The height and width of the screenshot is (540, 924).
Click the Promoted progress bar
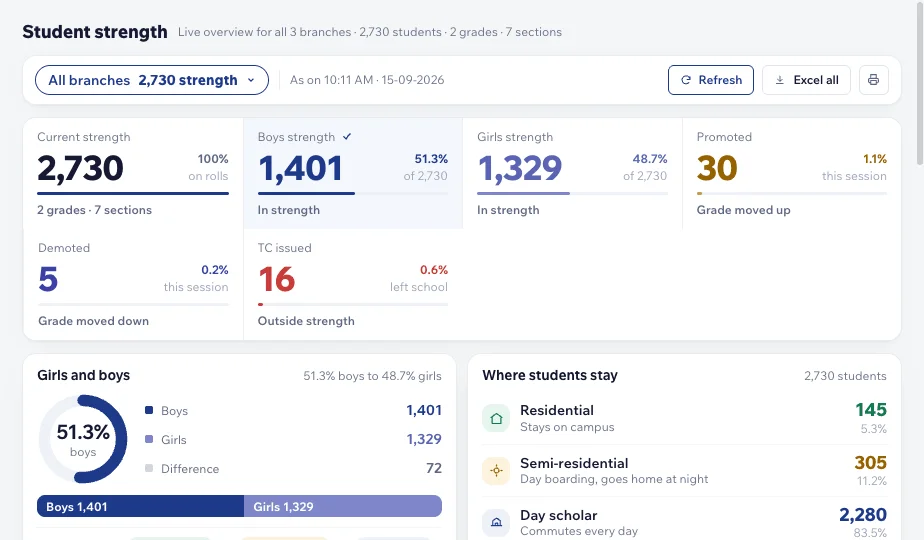pos(791,193)
